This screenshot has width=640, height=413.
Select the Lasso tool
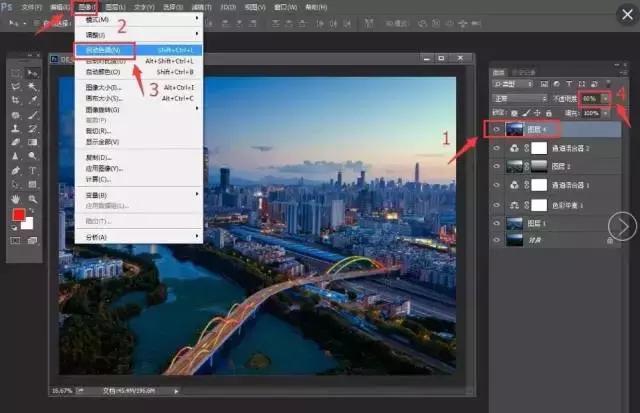point(16,87)
